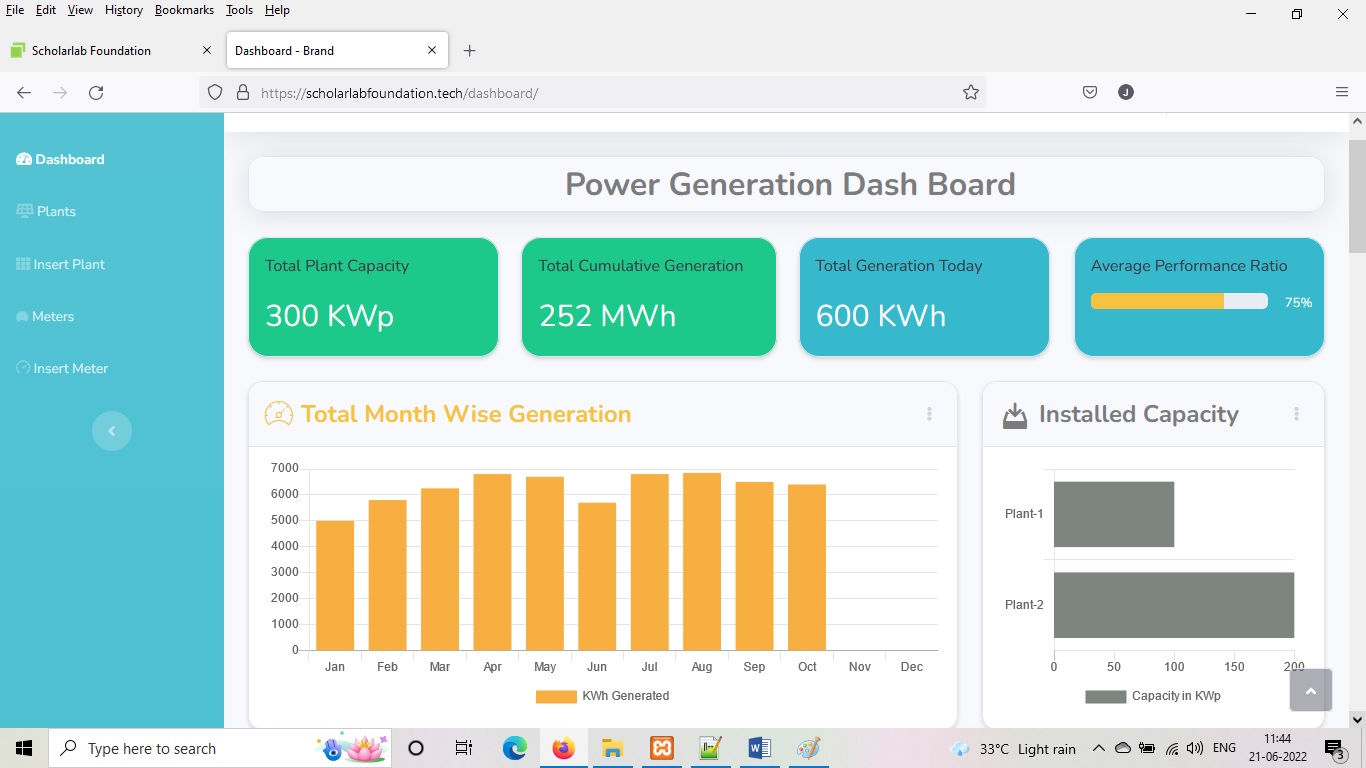Click the Insert Plant sidebar link
The width and height of the screenshot is (1366, 768).
tap(68, 265)
